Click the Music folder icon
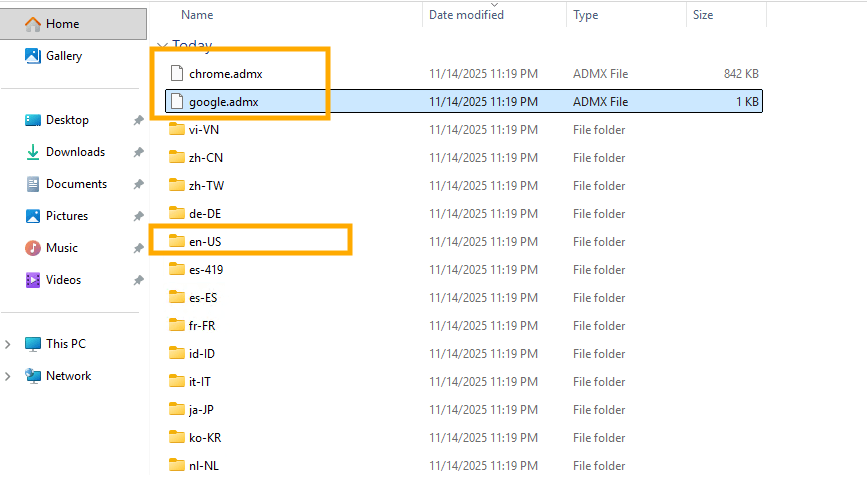 tap(32, 248)
